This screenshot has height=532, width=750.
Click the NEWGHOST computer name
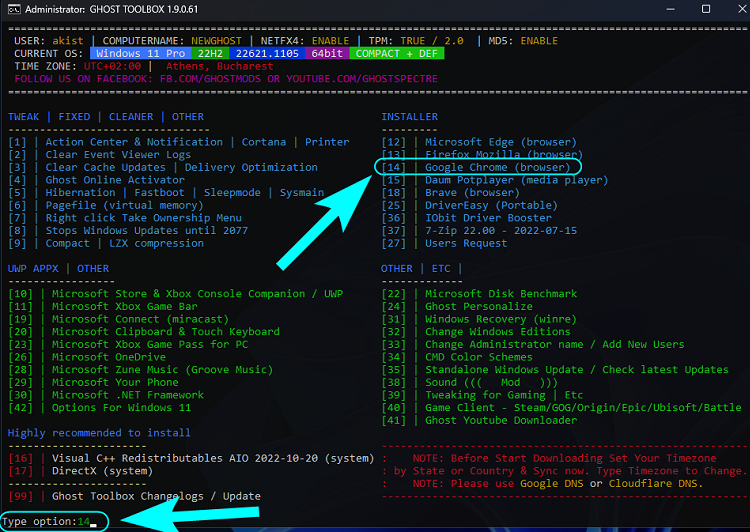217,41
